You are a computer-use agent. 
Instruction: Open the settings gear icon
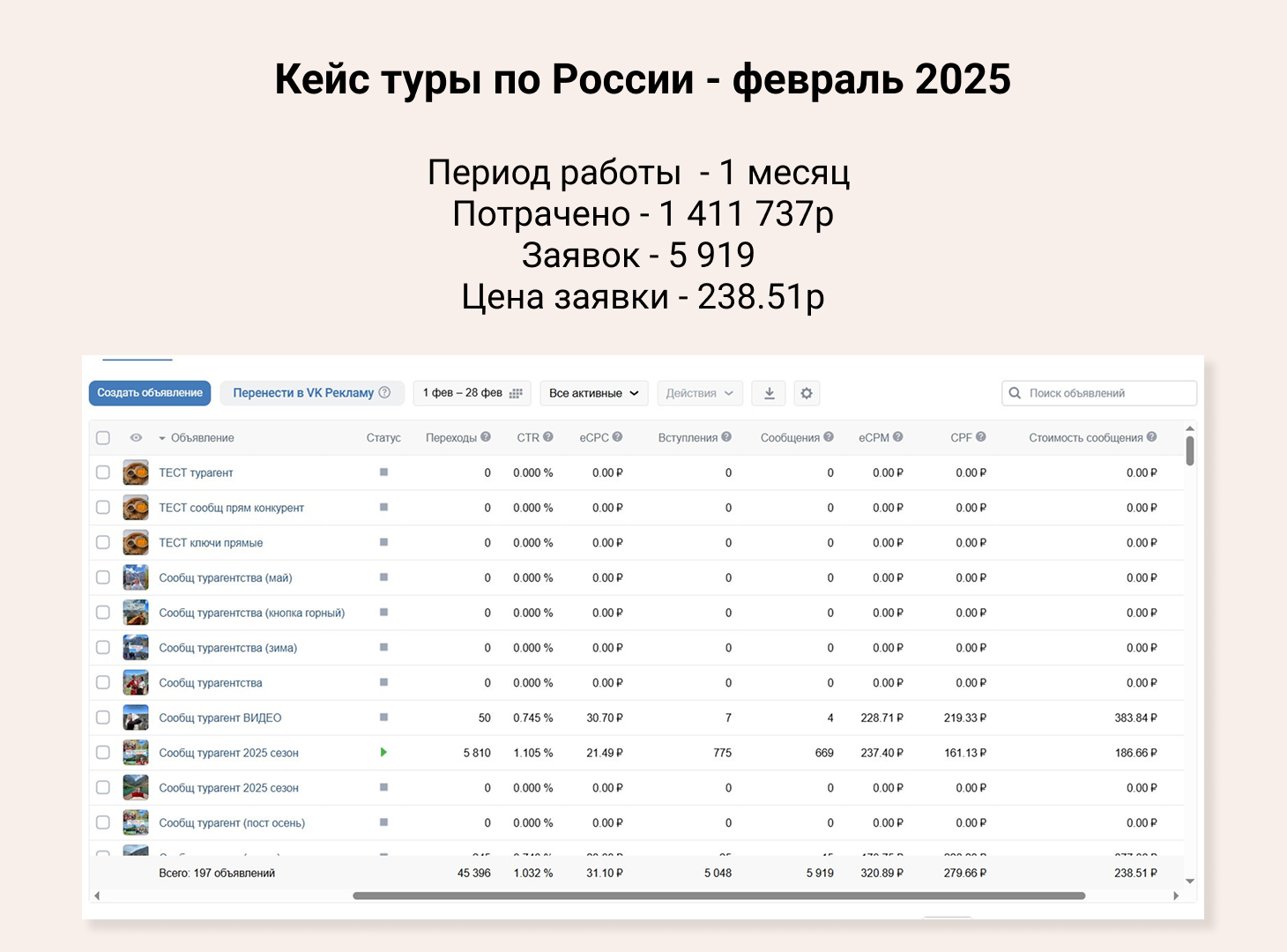(807, 393)
